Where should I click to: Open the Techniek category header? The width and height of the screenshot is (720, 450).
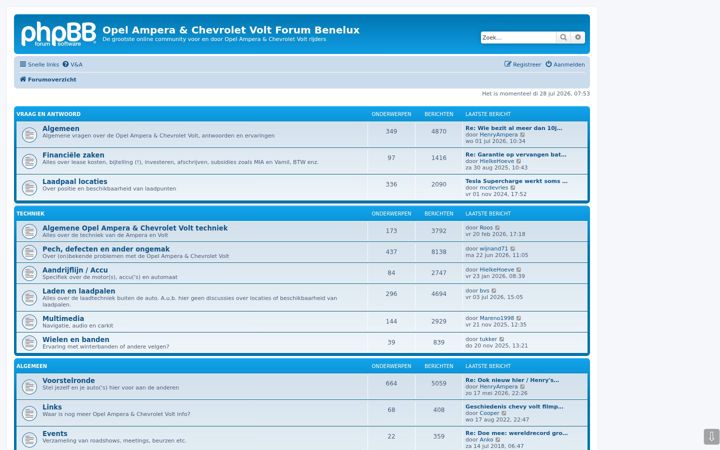(x=30, y=214)
